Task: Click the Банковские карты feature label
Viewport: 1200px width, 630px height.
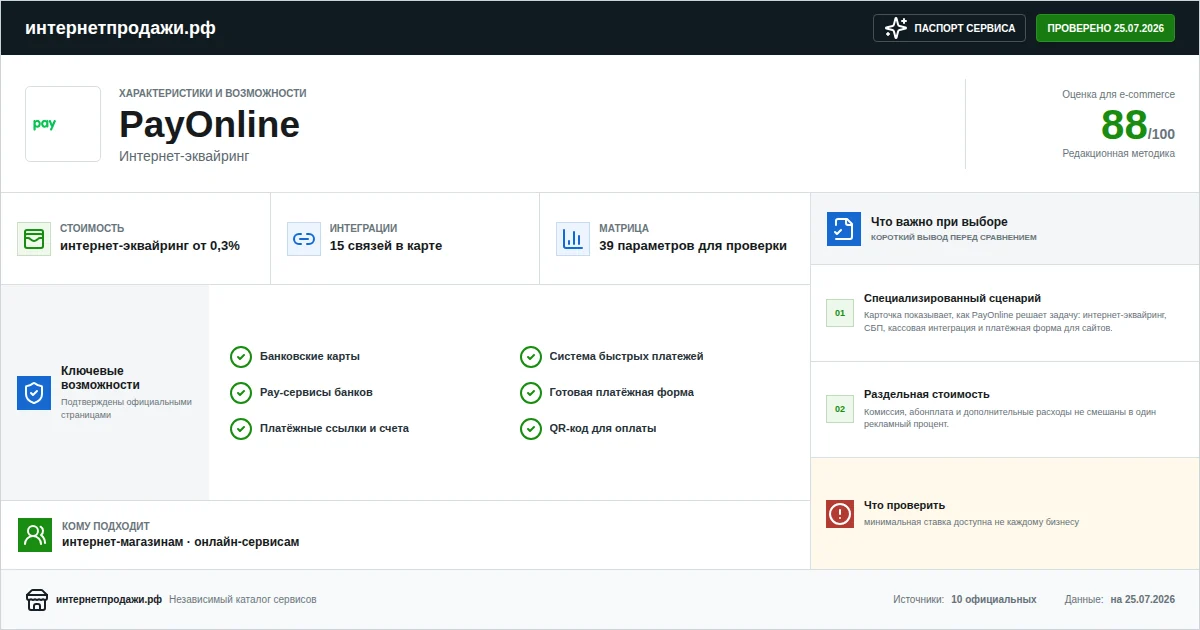Action: (x=310, y=356)
